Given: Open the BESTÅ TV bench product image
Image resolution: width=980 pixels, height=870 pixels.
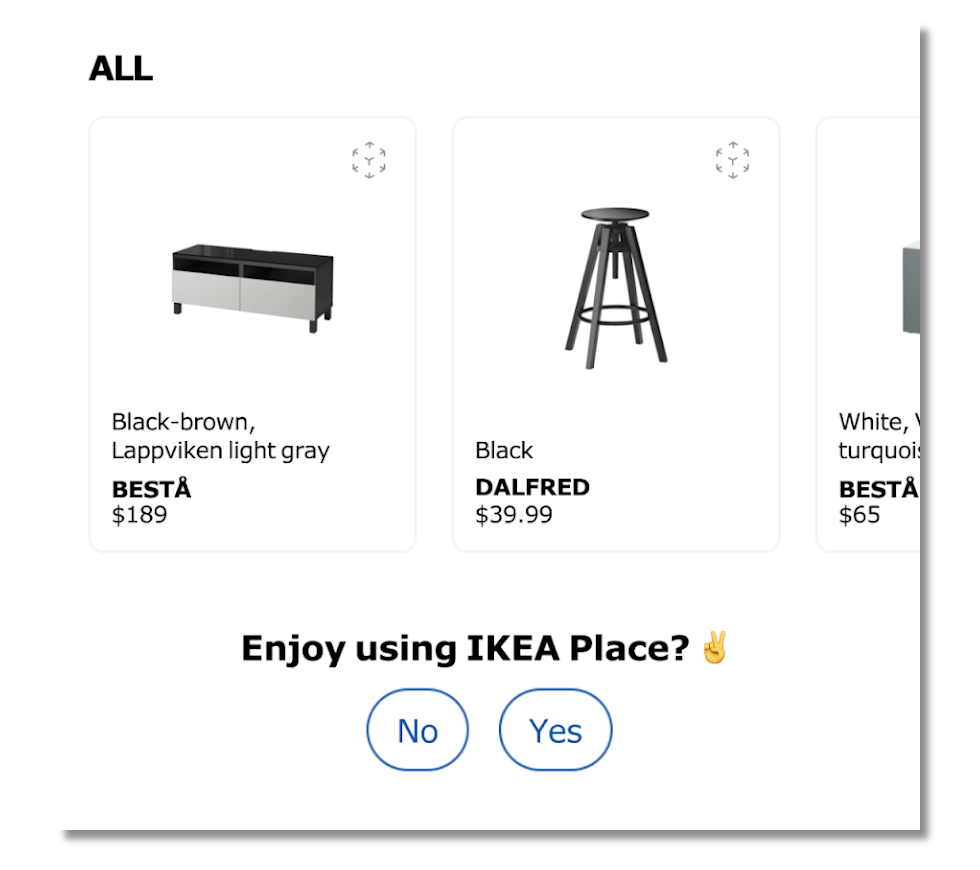Looking at the screenshot, I should (x=252, y=282).
